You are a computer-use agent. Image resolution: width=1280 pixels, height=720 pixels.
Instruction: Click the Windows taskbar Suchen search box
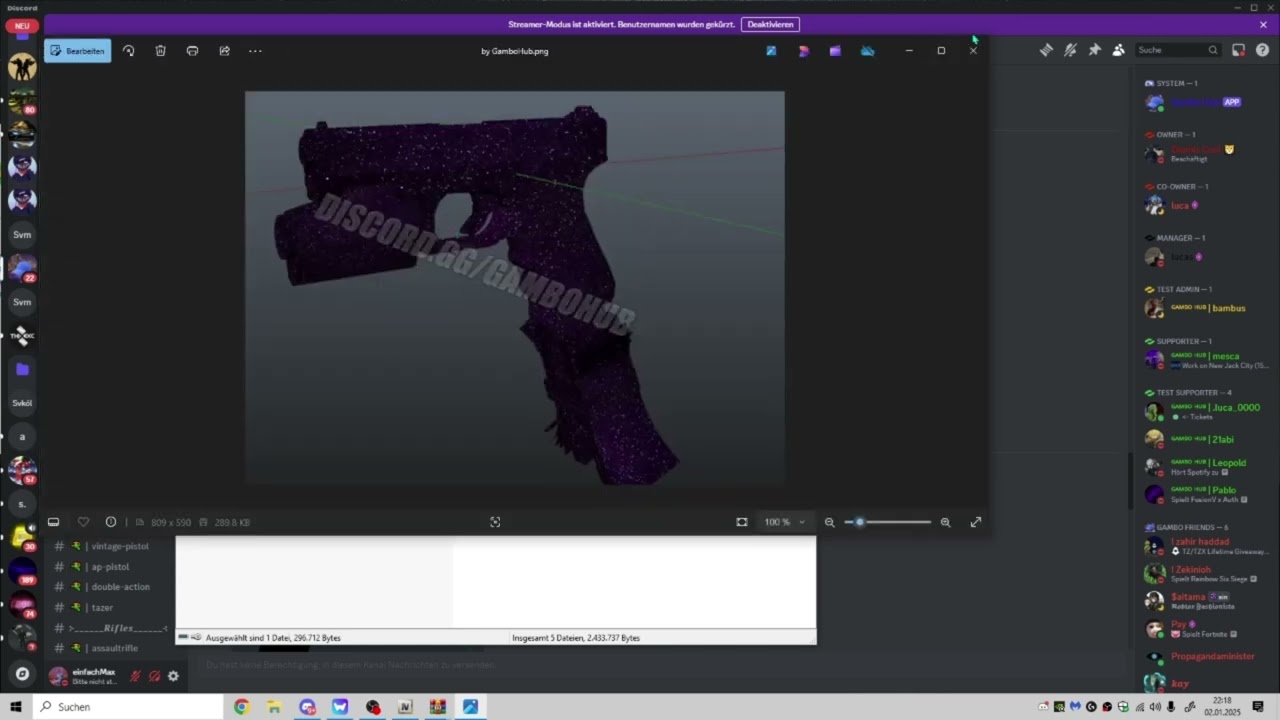pos(128,707)
